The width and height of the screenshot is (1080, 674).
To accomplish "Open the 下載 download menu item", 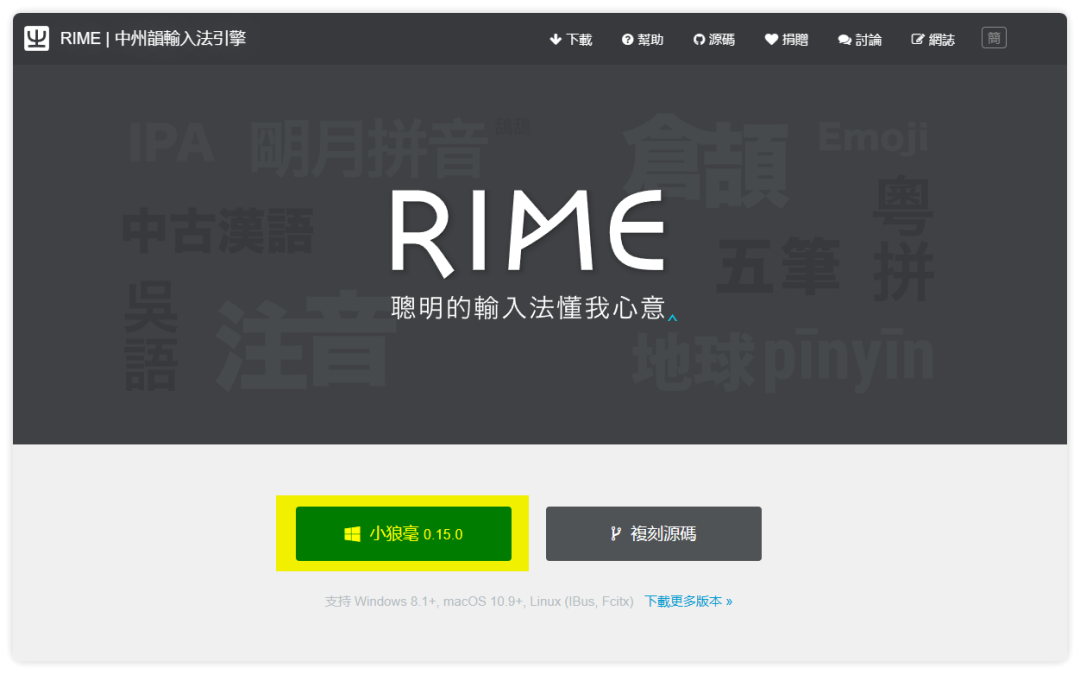I will pyautogui.click(x=571, y=40).
